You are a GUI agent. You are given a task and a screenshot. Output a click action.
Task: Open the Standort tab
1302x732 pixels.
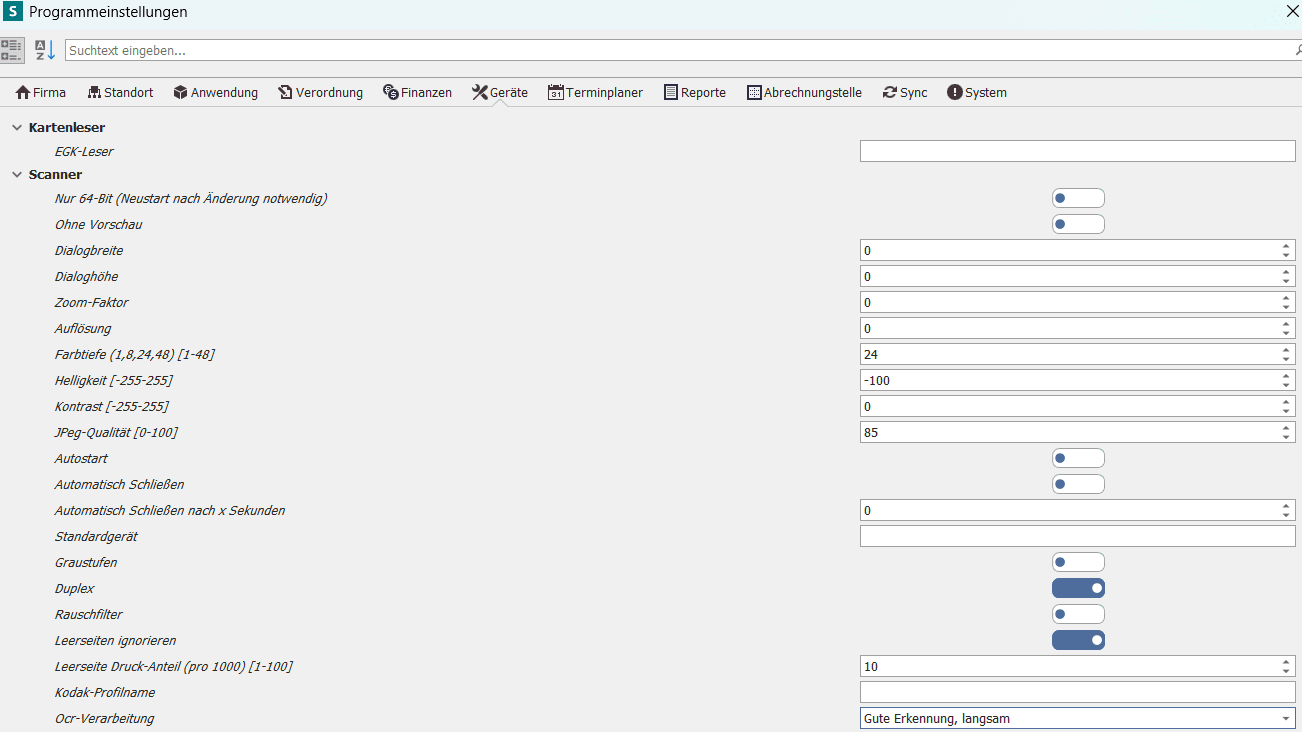click(x=120, y=92)
